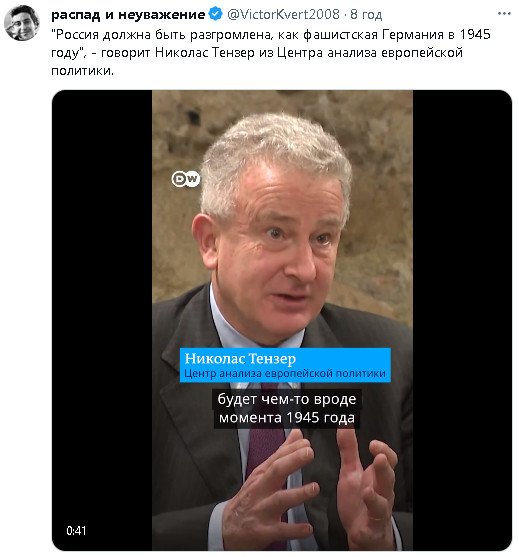
Task: Click the black bar right of video
Action: click(x=462, y=320)
